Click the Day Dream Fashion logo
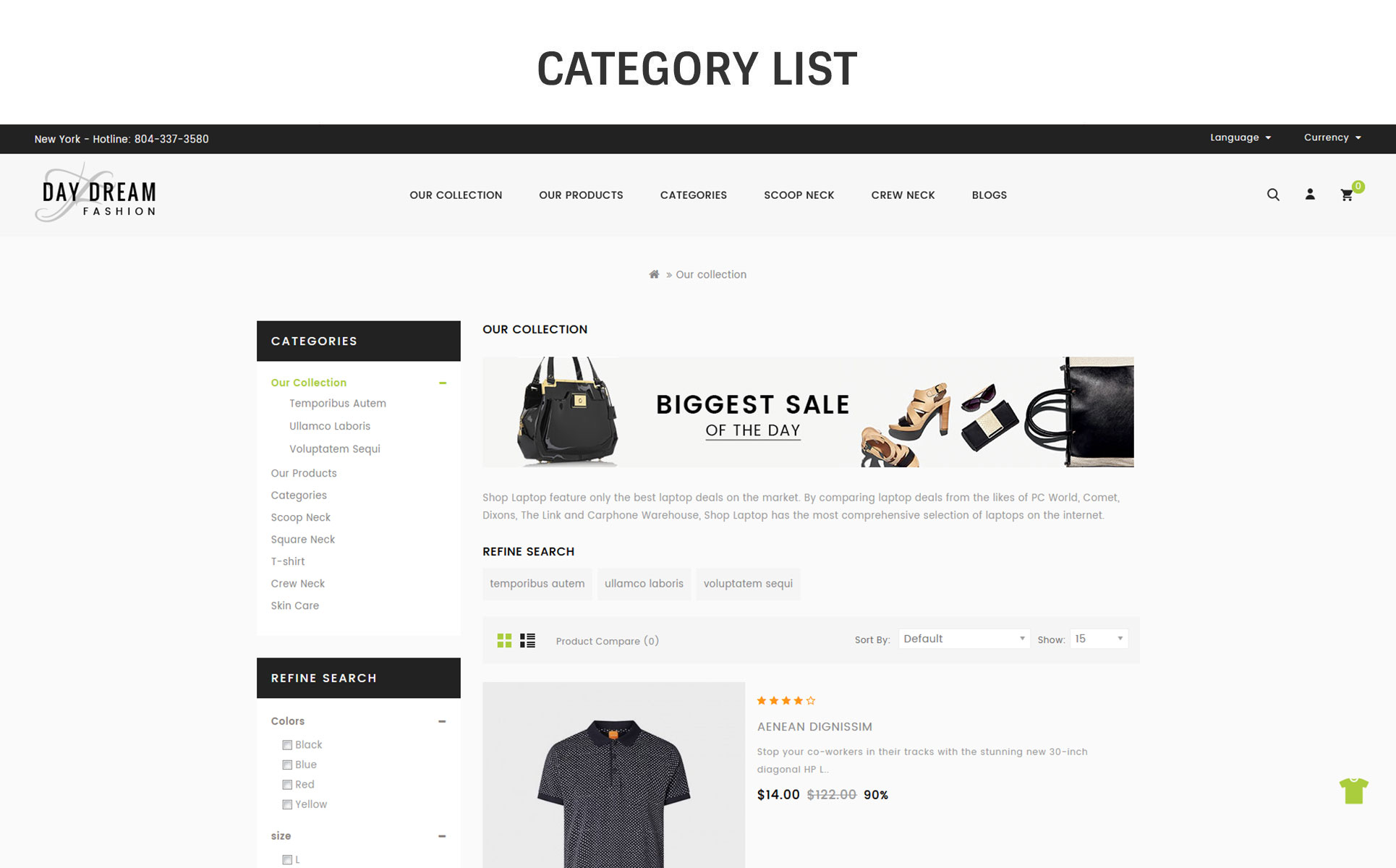 pyautogui.click(x=95, y=192)
